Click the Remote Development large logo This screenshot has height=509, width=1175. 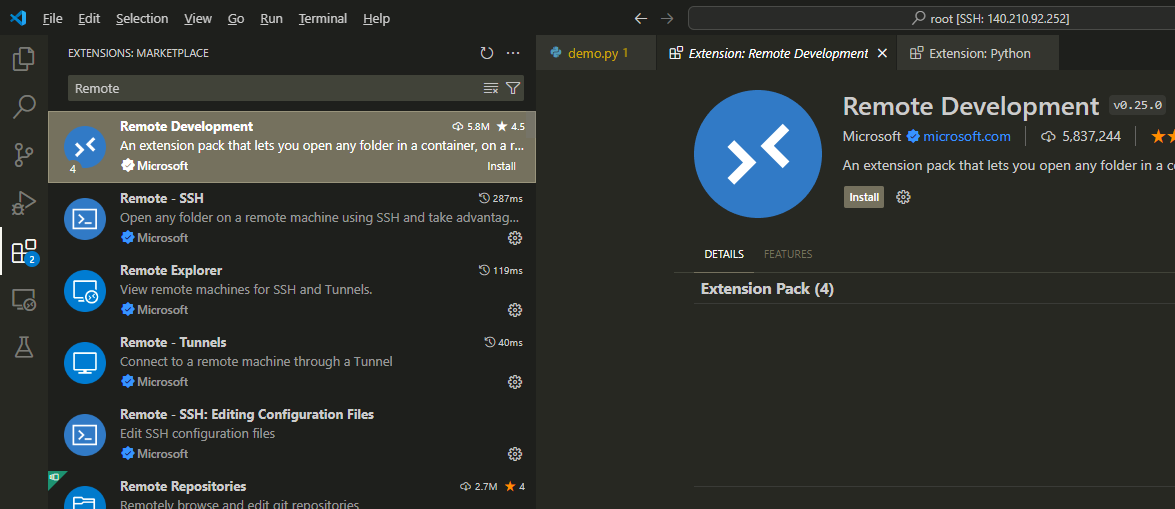[x=758, y=154]
